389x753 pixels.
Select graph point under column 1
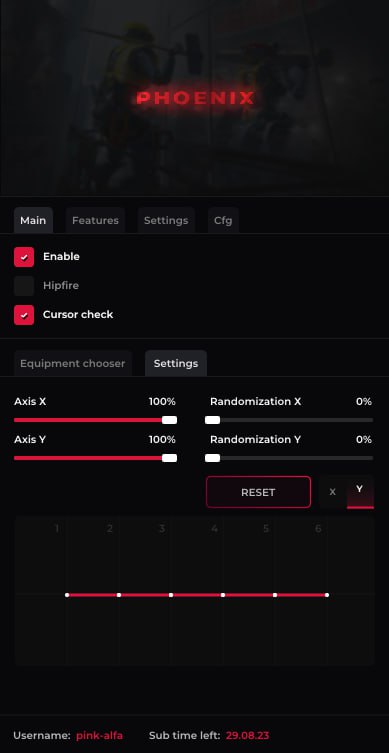coord(67,595)
